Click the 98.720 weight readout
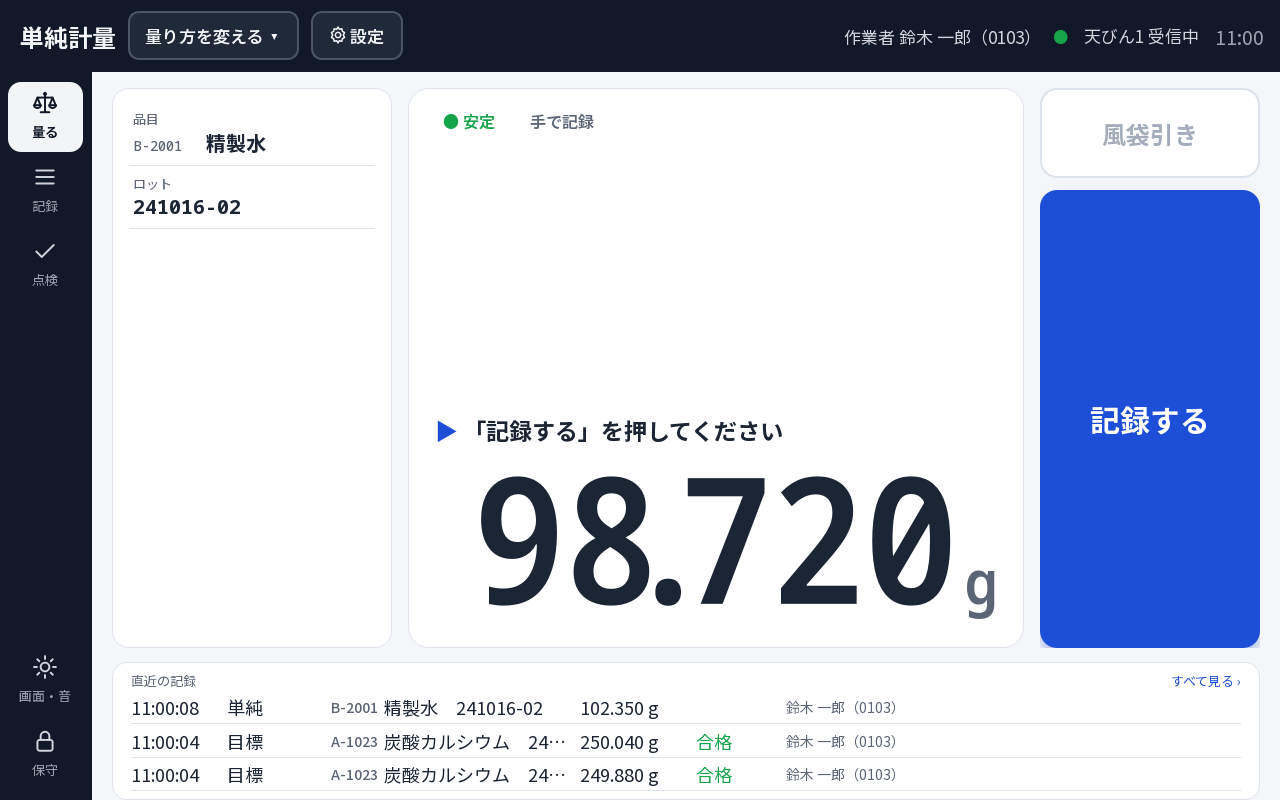The width and height of the screenshot is (1280, 800). [x=715, y=541]
